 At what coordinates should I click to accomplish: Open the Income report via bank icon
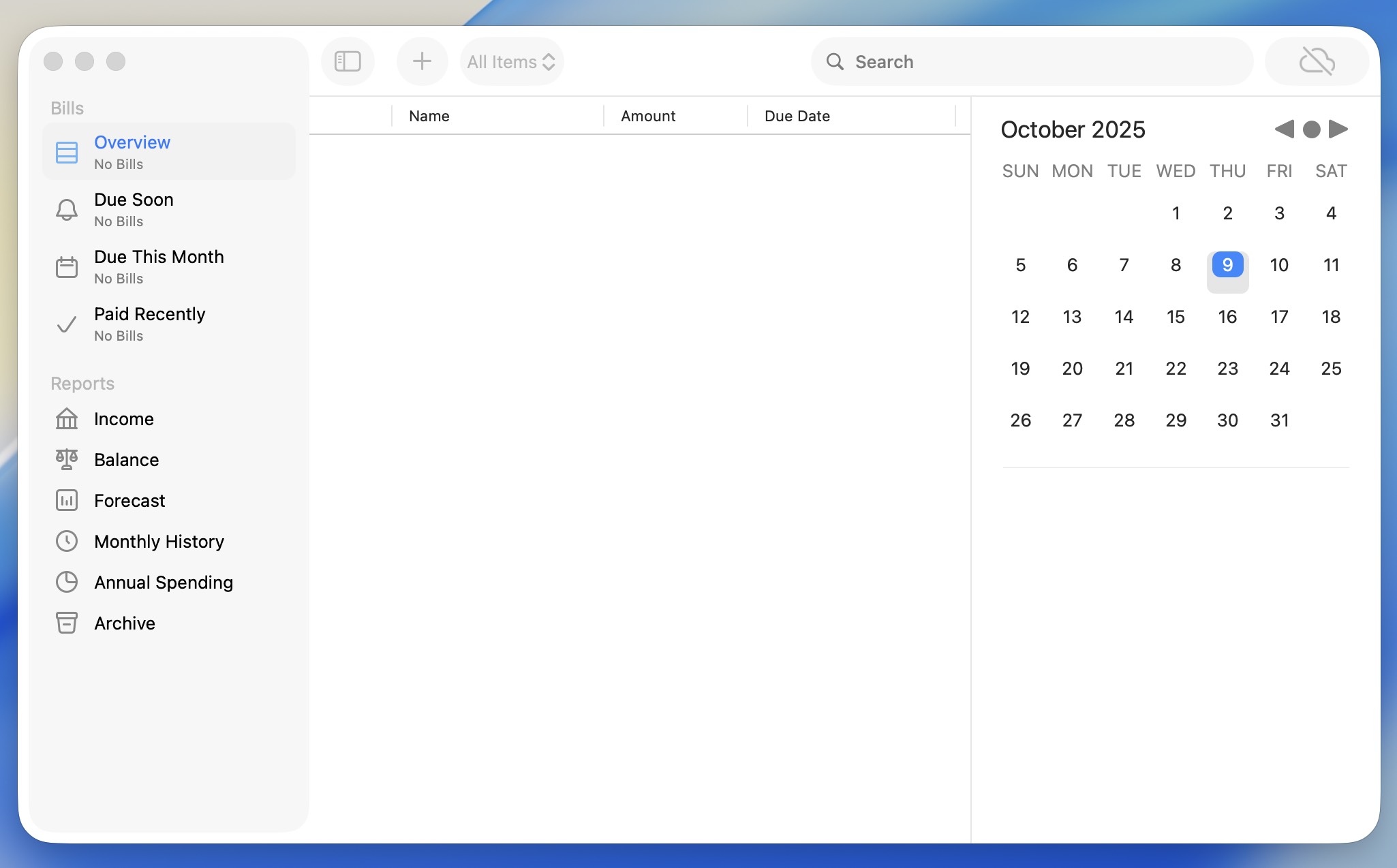point(67,419)
